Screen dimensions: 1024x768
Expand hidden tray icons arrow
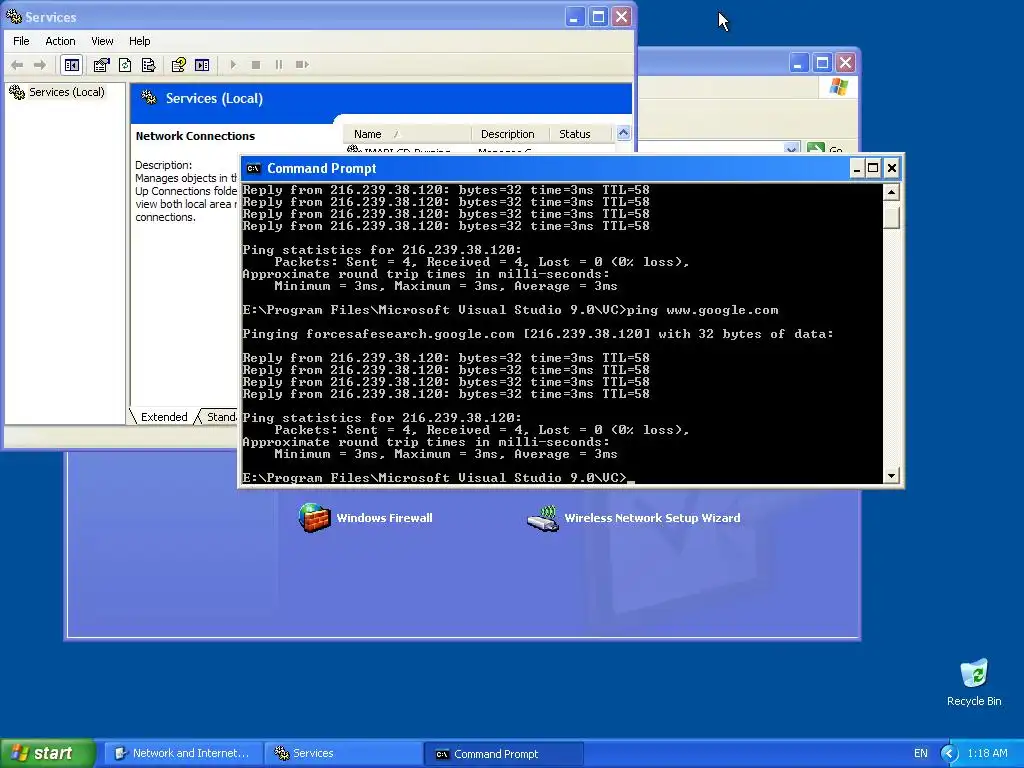coord(950,754)
